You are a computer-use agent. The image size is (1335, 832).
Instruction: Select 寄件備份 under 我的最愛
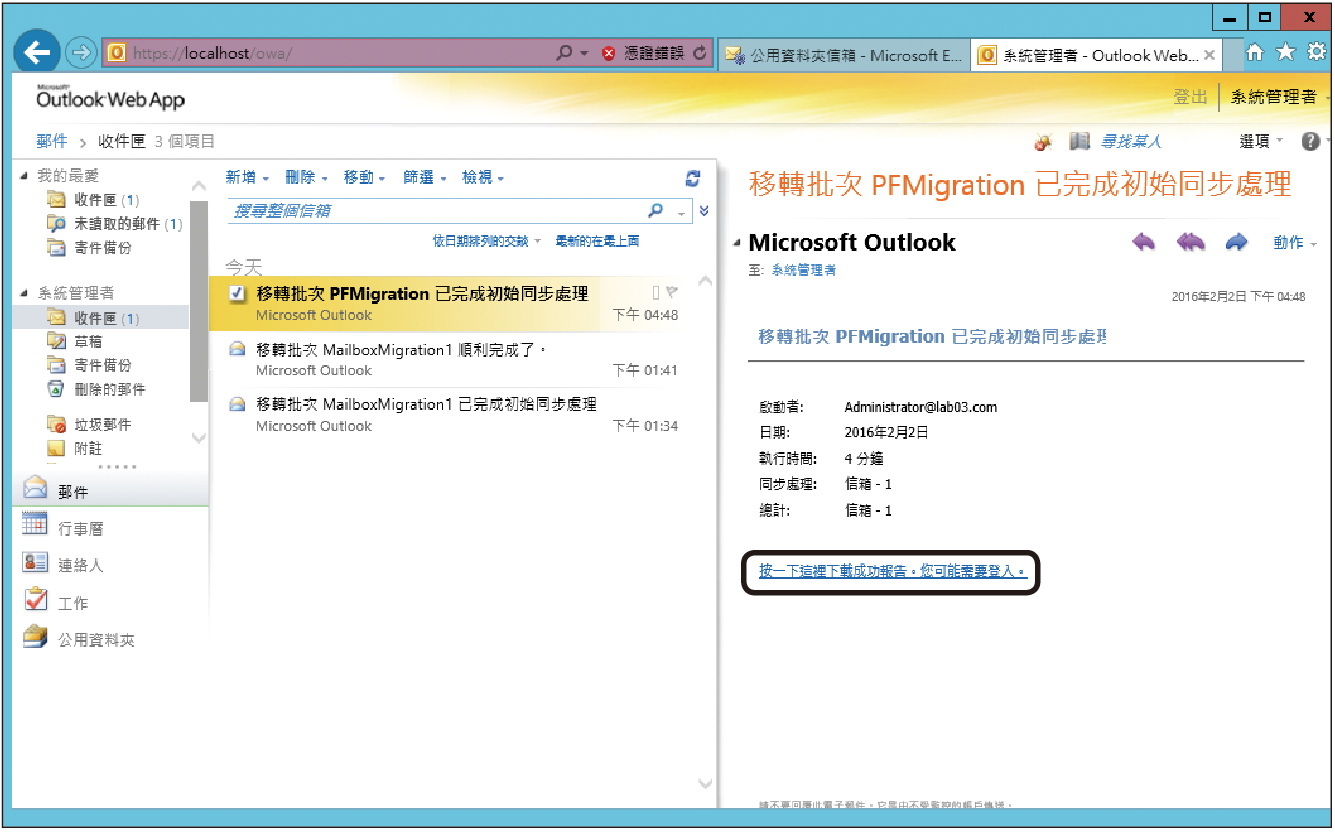coord(90,247)
